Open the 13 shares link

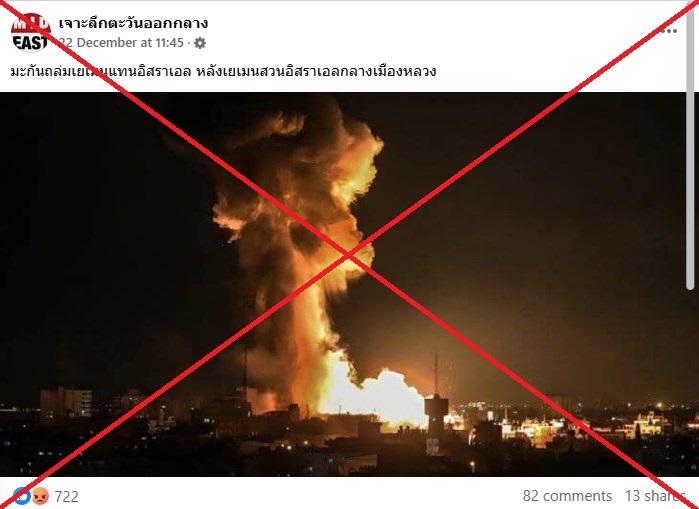coord(654,496)
